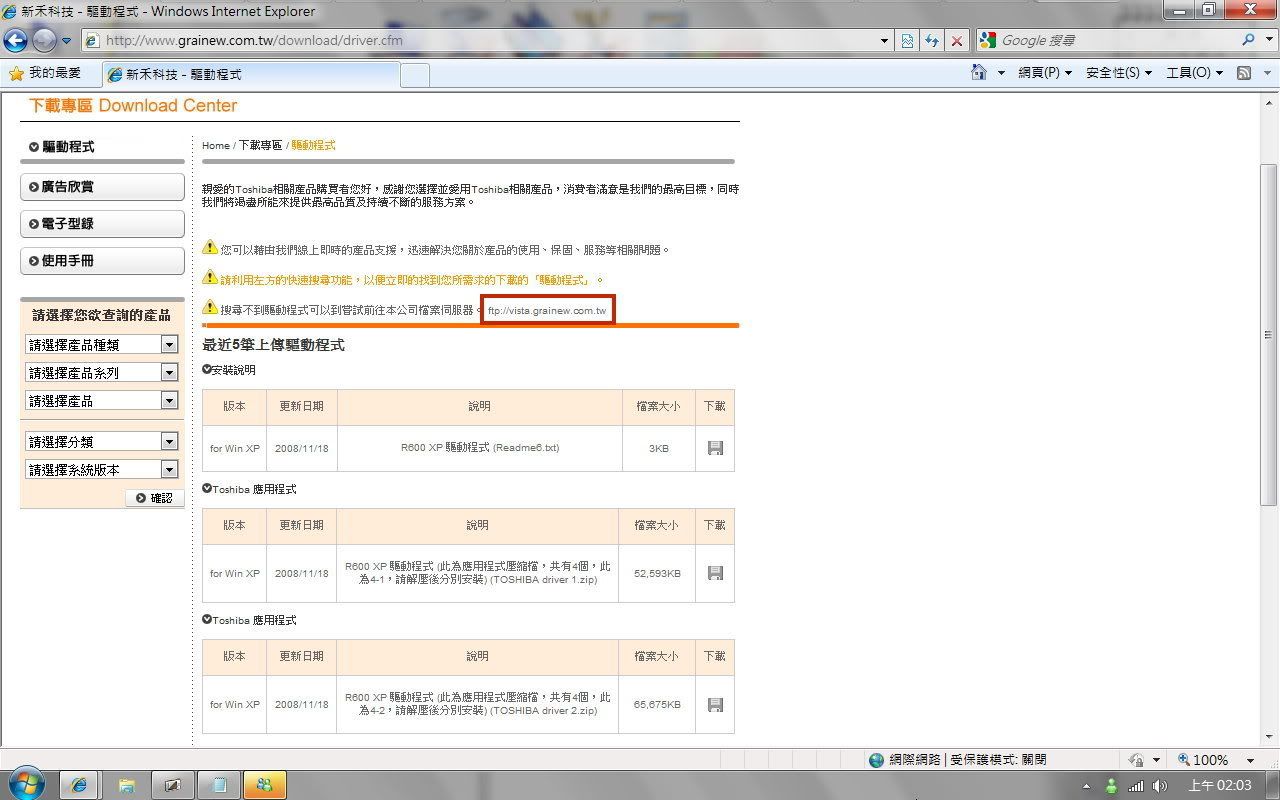Click the messenger green person tray icon

click(x=1111, y=786)
